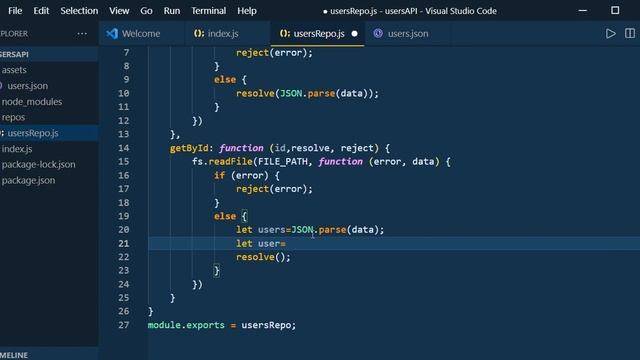Click line number 21 in the gutter
This screenshot has height=360, width=640.
point(124,243)
